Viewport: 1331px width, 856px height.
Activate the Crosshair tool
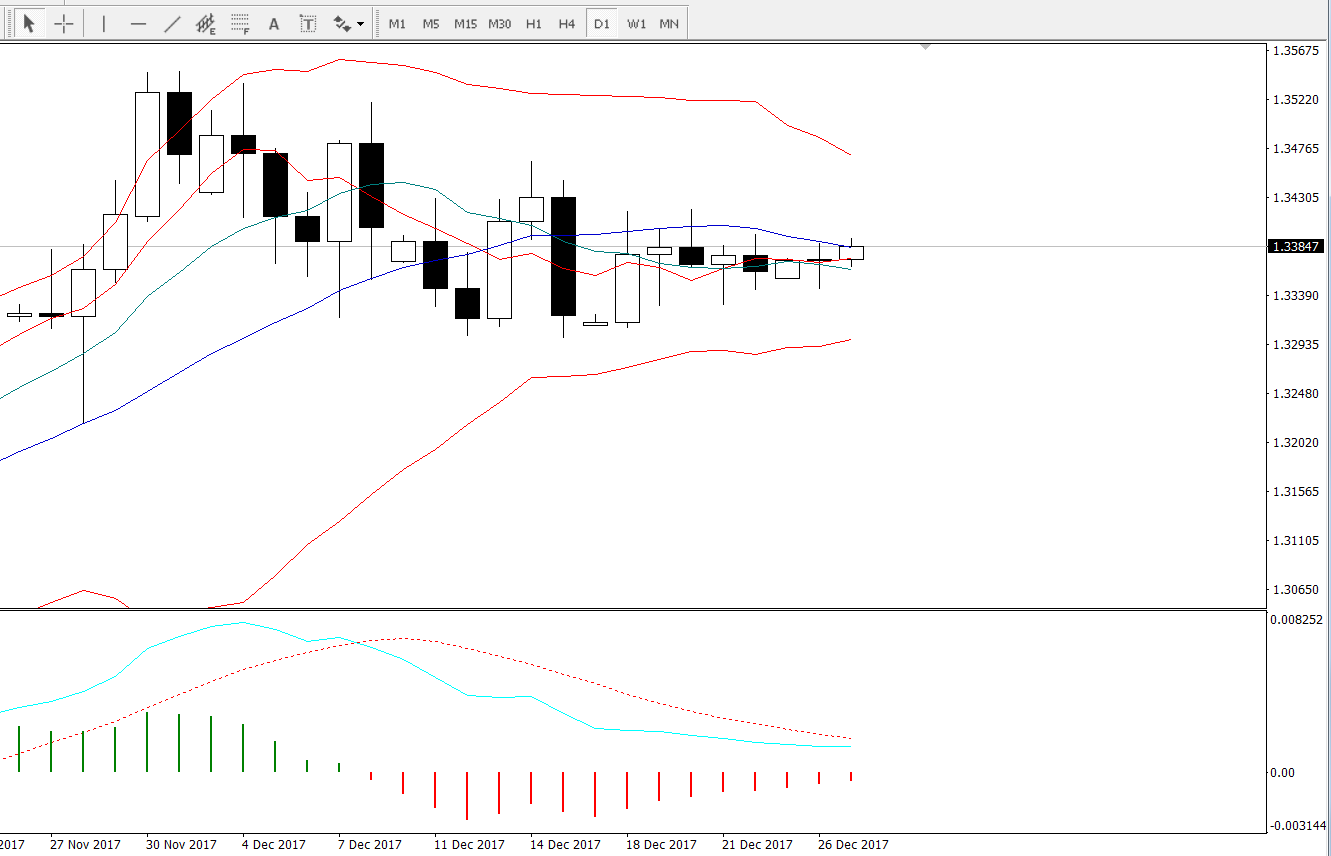click(63, 24)
